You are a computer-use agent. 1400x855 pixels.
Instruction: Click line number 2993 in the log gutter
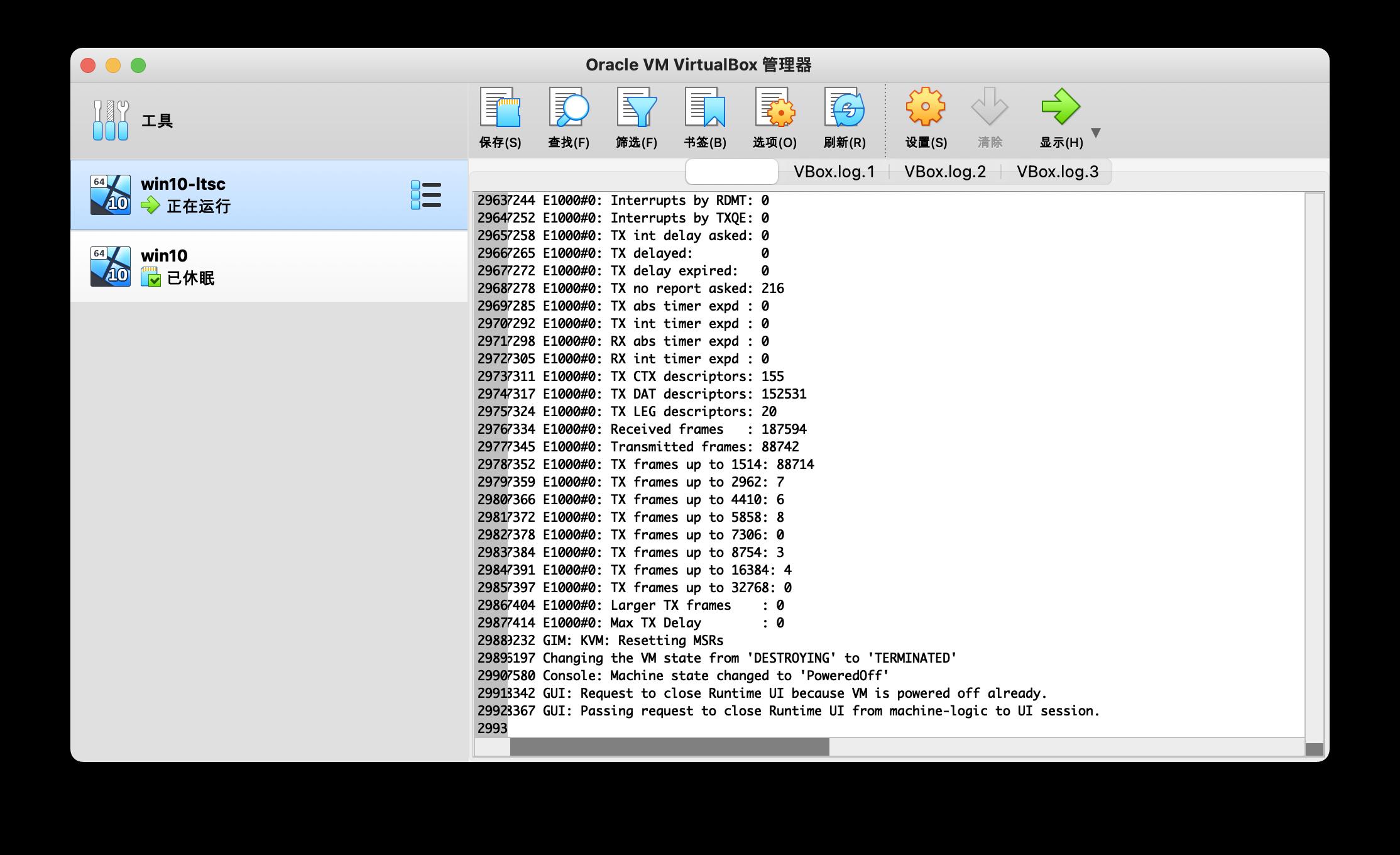tap(492, 729)
